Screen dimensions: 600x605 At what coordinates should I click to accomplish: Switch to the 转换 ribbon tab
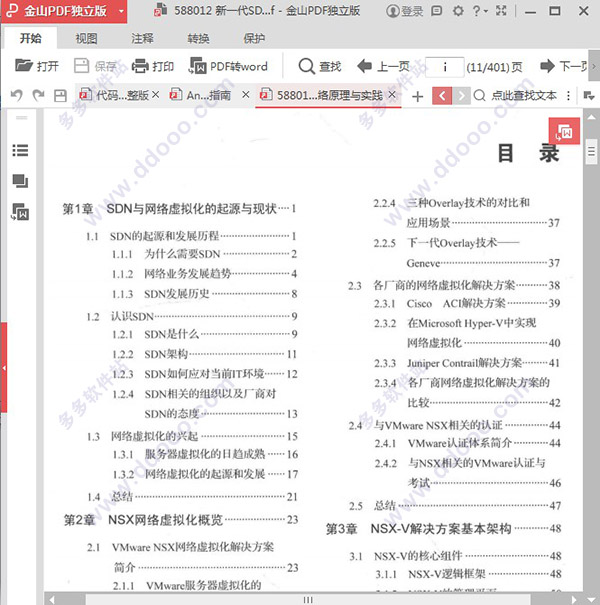point(198,38)
